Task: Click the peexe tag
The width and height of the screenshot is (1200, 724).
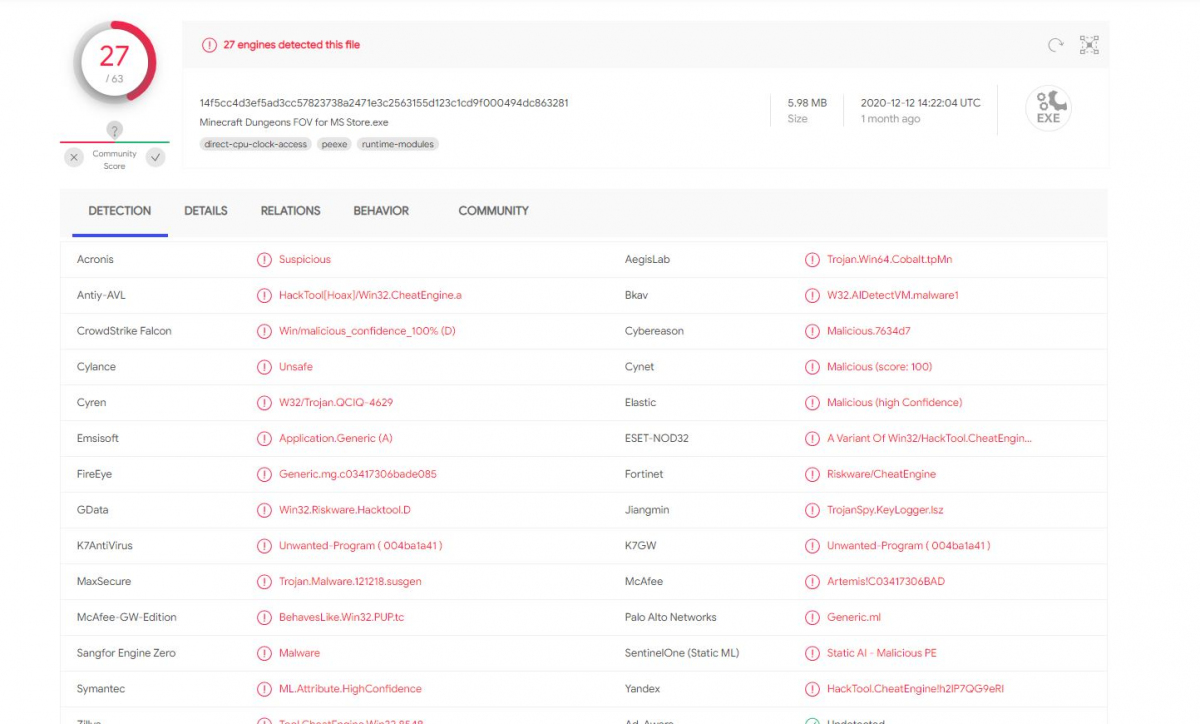Action: tap(334, 144)
